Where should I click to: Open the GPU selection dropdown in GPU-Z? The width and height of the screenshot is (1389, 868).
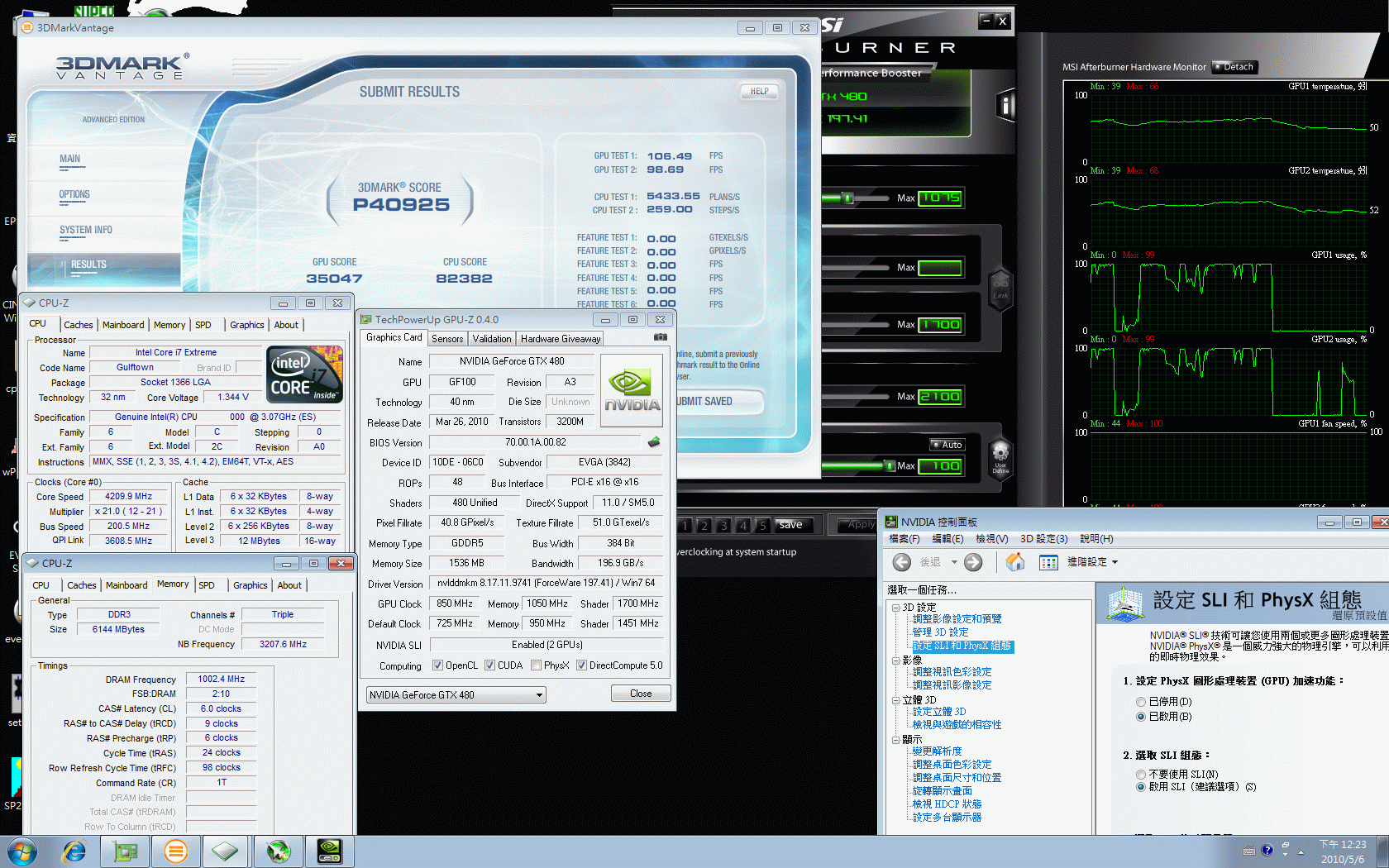tap(456, 694)
